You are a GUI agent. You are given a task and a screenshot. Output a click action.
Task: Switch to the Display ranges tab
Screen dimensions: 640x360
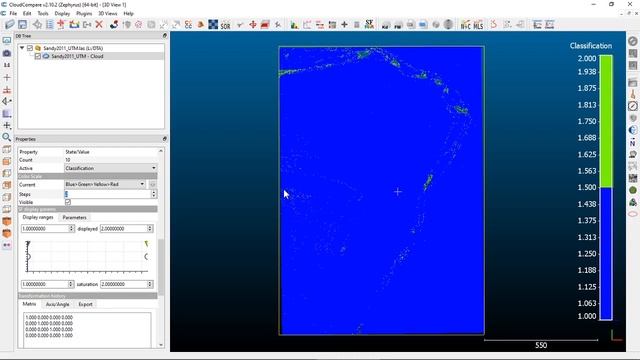pyautogui.click(x=38, y=217)
